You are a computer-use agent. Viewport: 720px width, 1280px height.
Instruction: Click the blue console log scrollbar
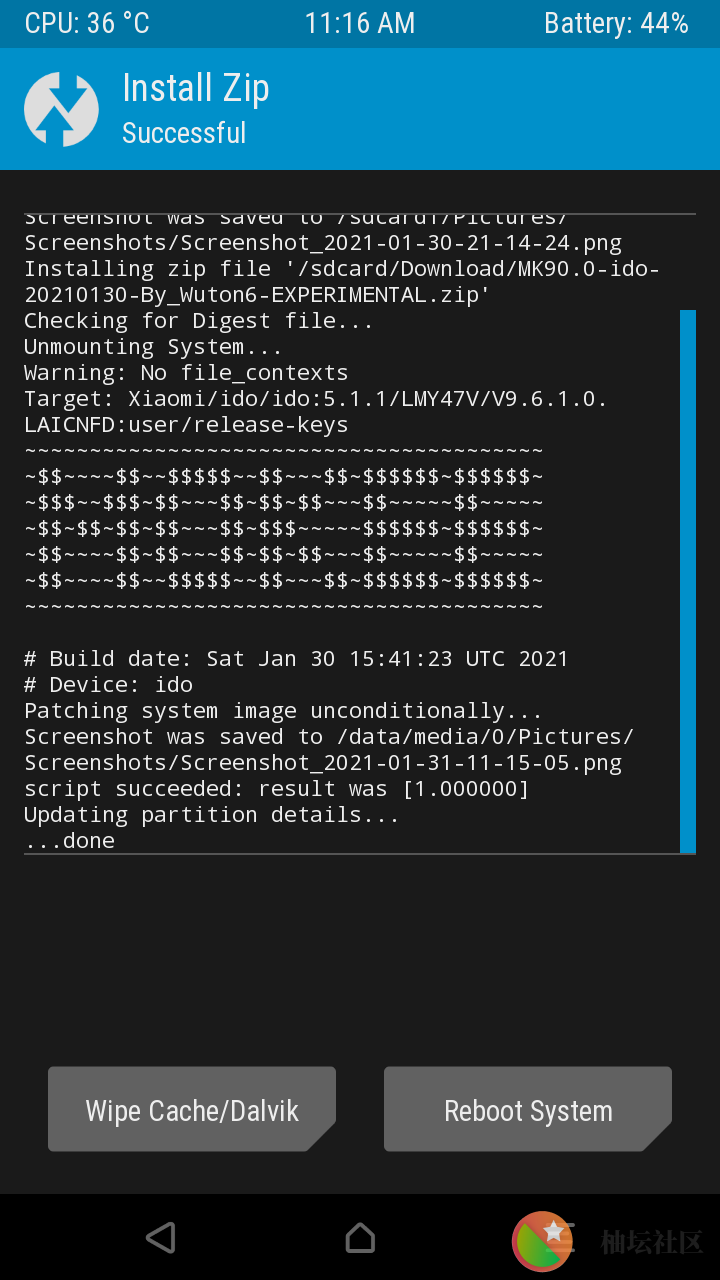pyautogui.click(x=688, y=581)
